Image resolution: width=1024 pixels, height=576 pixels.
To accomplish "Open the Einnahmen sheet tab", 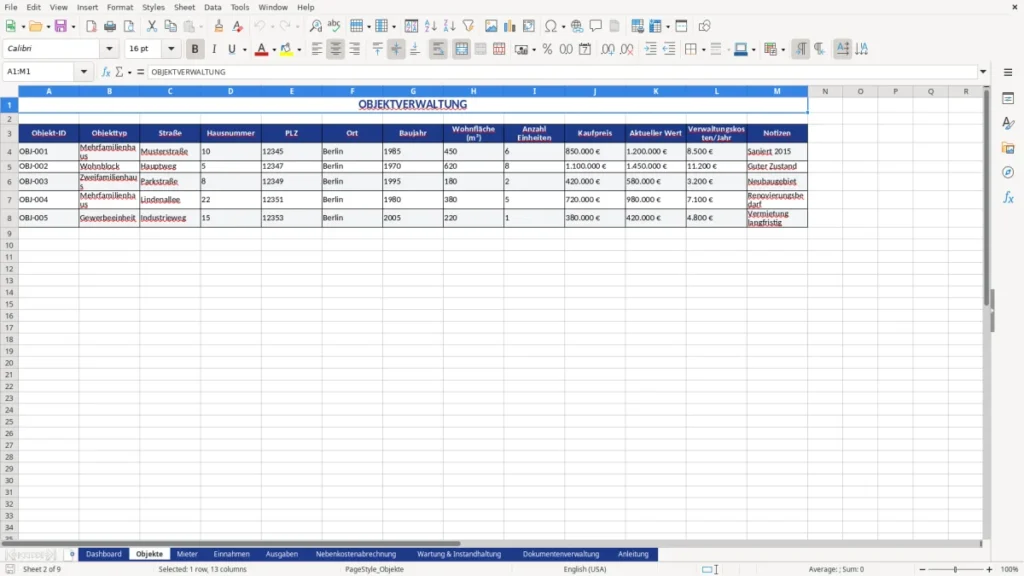I will click(x=231, y=554).
